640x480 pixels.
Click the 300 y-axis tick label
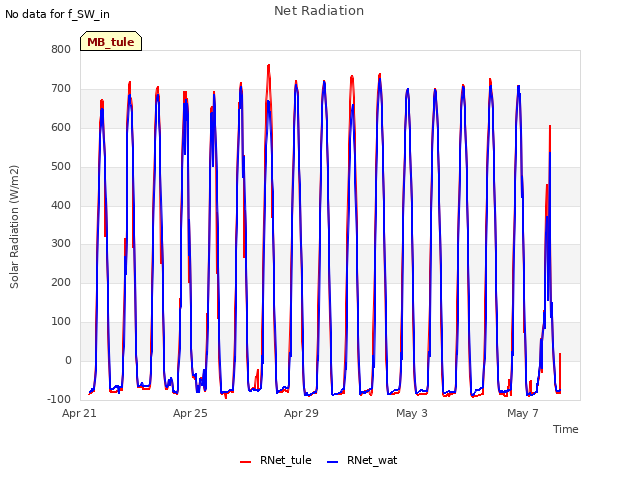(x=61, y=243)
